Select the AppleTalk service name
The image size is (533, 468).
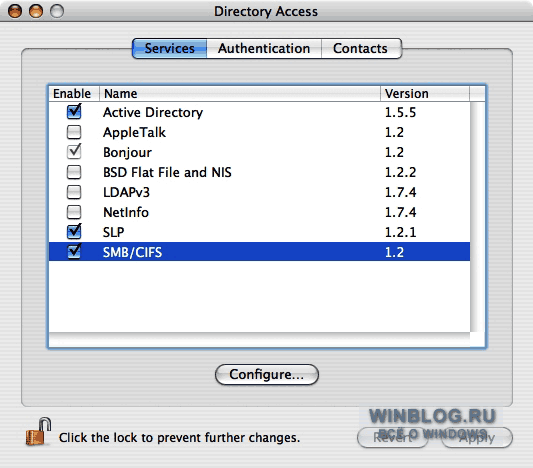(134, 133)
